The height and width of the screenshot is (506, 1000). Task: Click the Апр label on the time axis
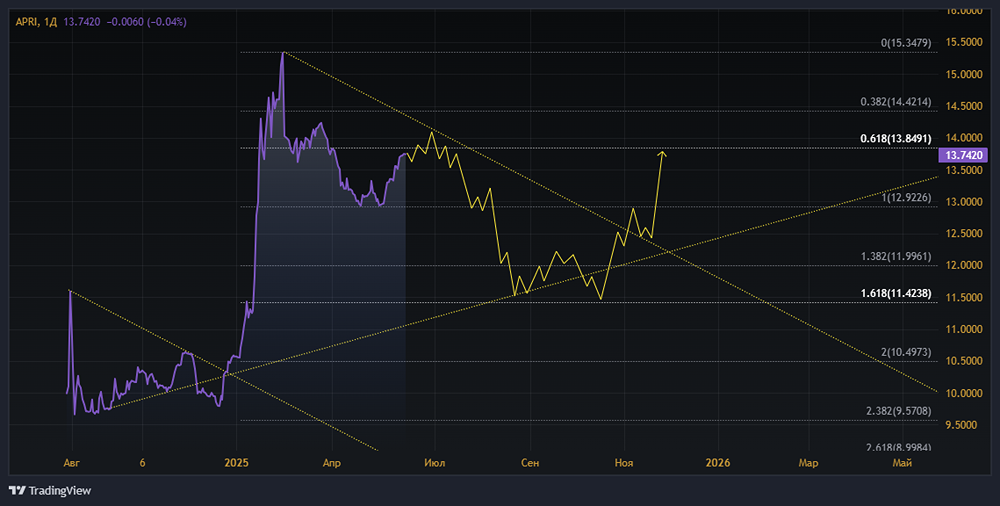pyautogui.click(x=332, y=463)
